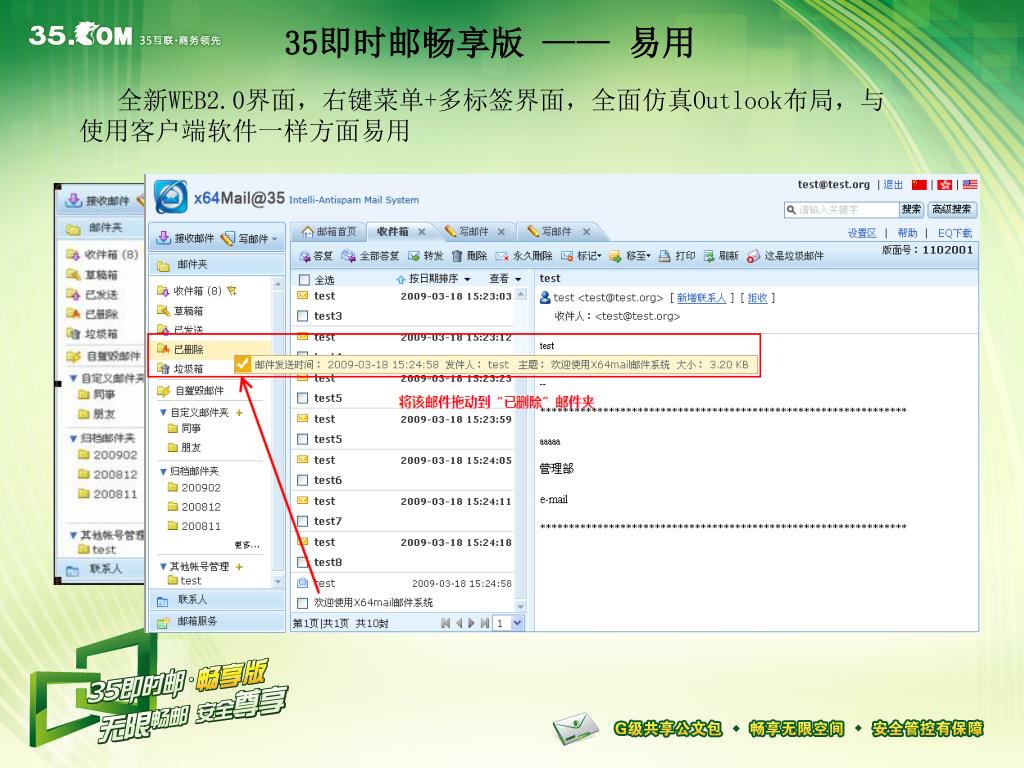This screenshot has height=768, width=1024.
Task: Switch language via the China flag icon
Action: (920, 185)
